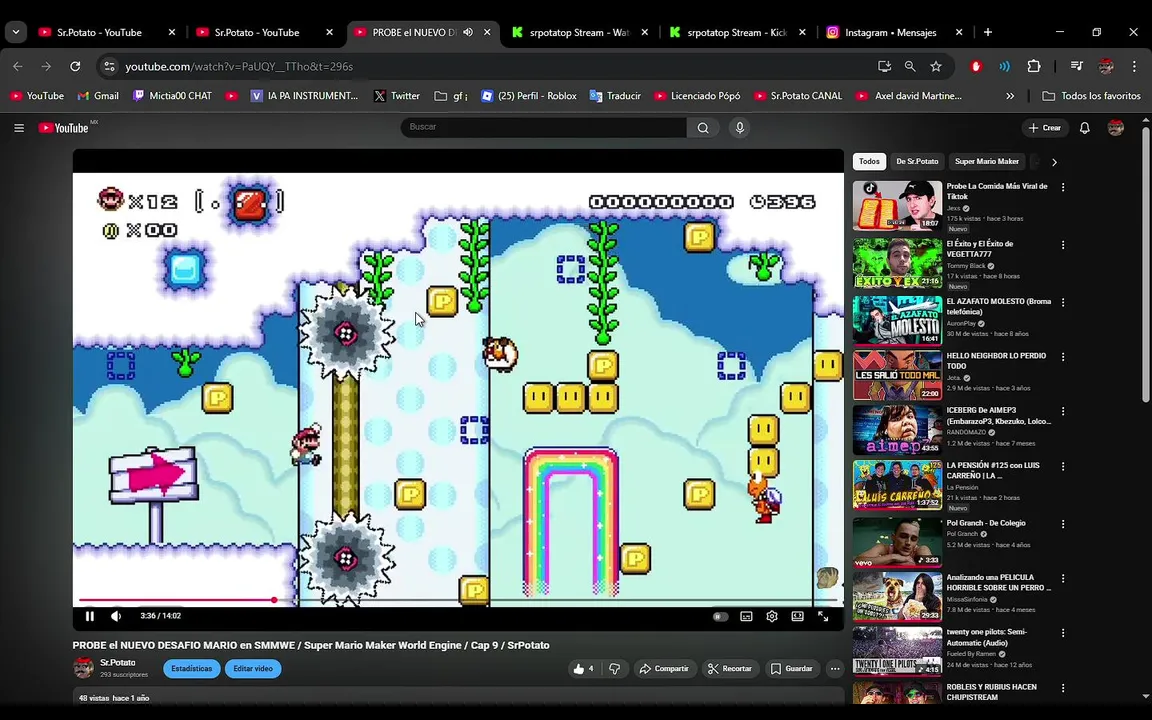The width and height of the screenshot is (1152, 720).
Task: Focus the Buscar search field
Action: pos(544,127)
